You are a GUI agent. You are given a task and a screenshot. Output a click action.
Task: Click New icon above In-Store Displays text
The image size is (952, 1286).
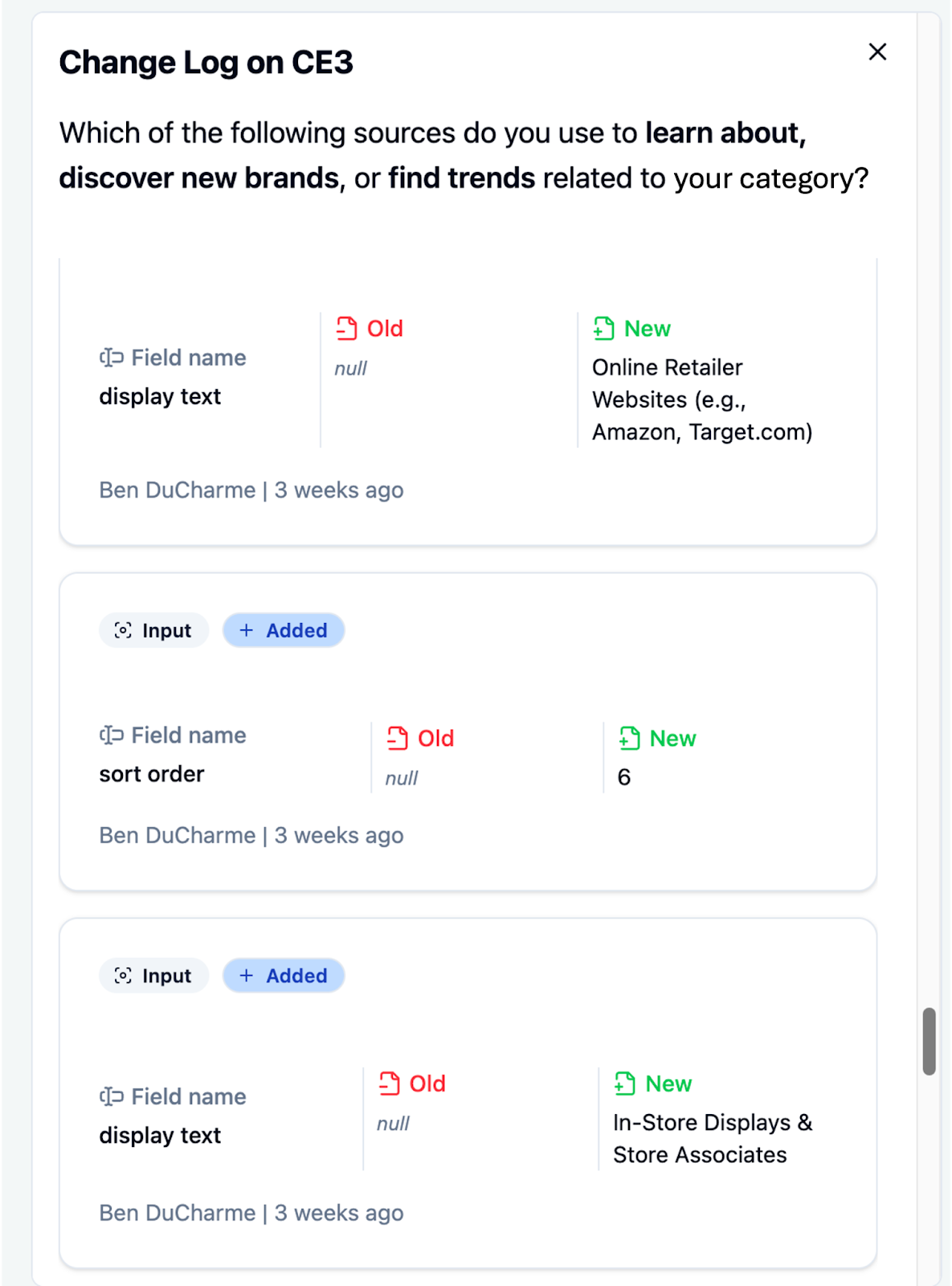[625, 1083]
